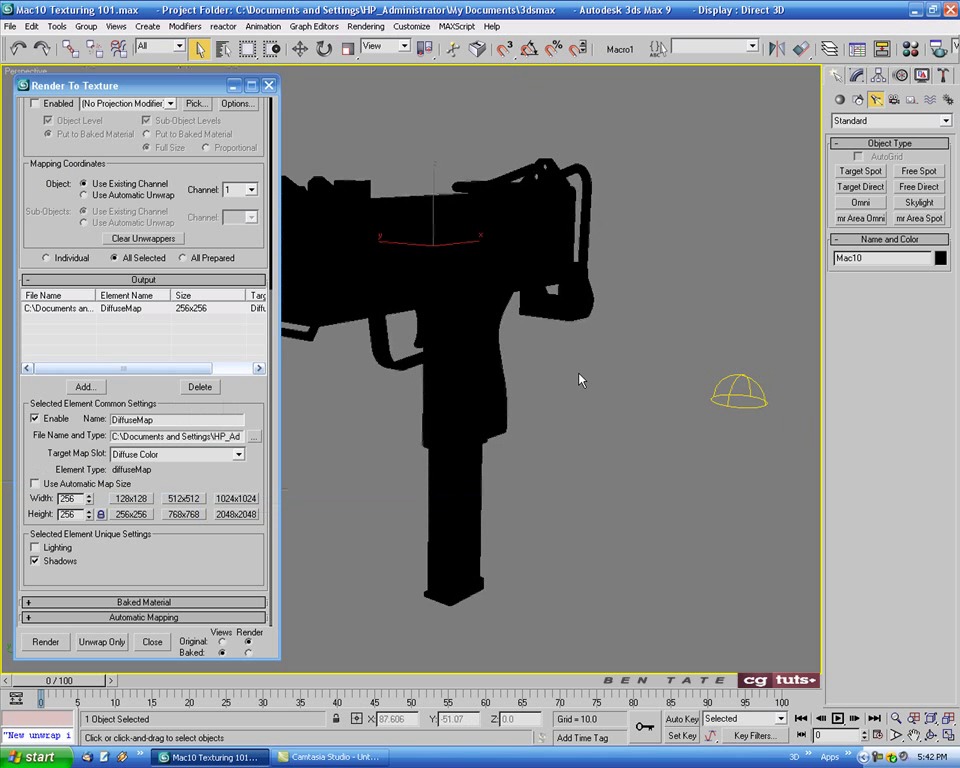The height and width of the screenshot is (768, 960).
Task: Switch to the Utilities hammer tab
Action: 943,75
